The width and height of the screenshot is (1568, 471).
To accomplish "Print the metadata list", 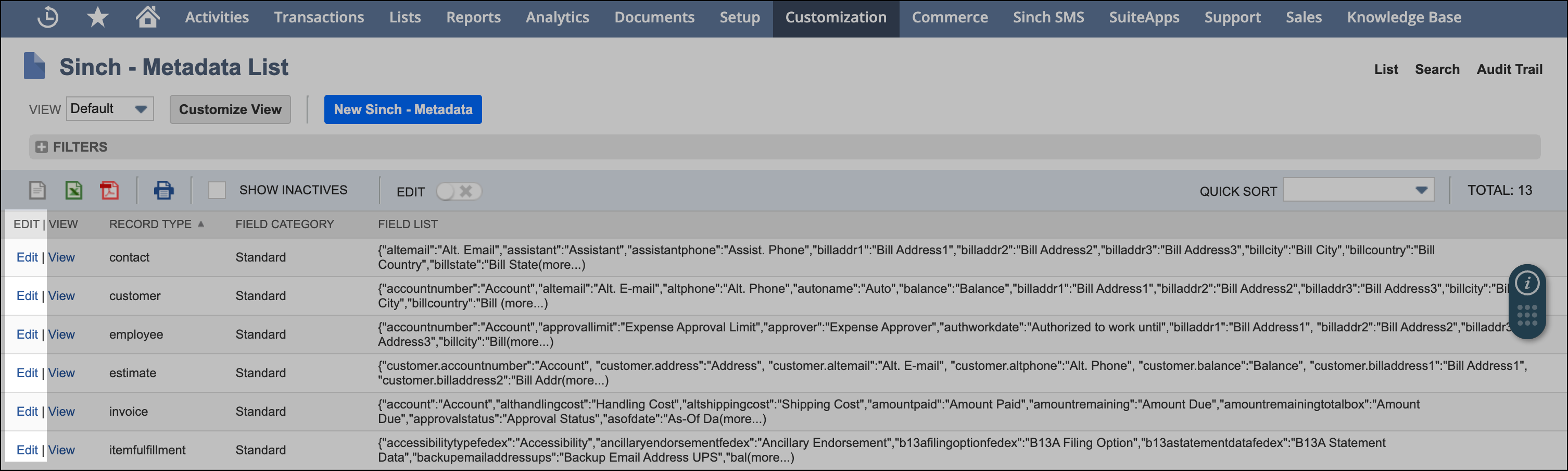I will (164, 190).
